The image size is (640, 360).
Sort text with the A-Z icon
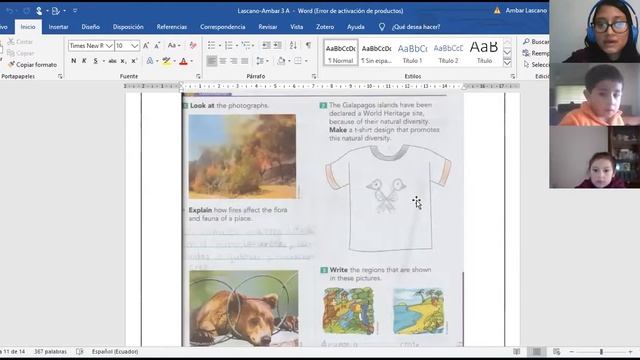[x=293, y=45]
